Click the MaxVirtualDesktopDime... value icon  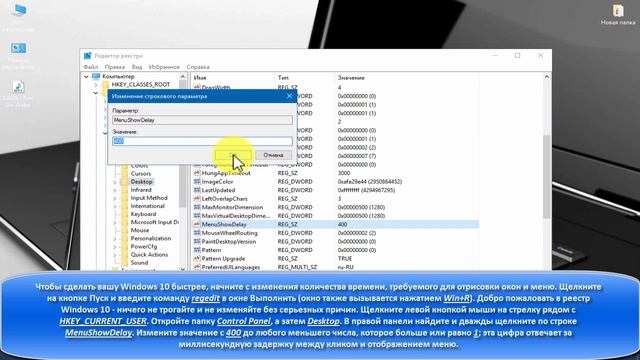click(x=197, y=216)
